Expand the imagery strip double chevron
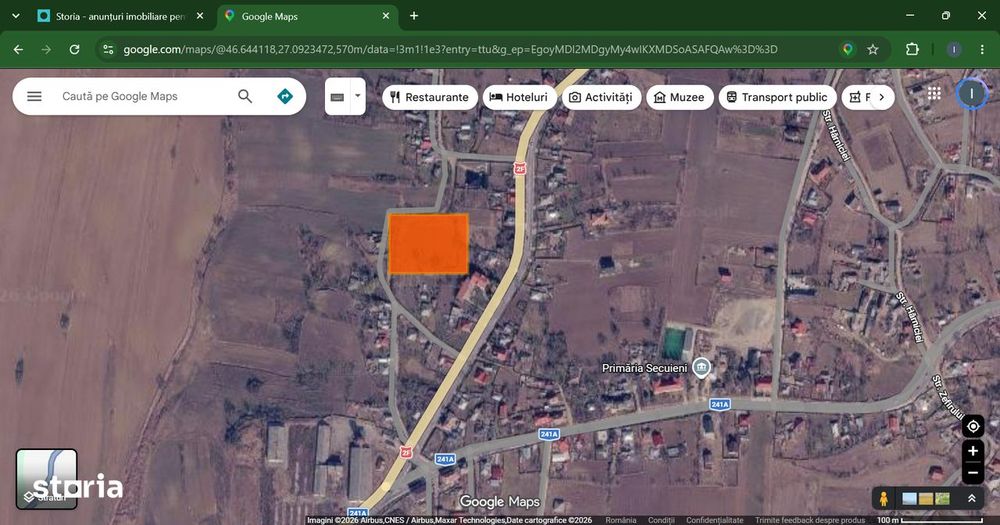This screenshot has height=525, width=1000. pos(971,499)
